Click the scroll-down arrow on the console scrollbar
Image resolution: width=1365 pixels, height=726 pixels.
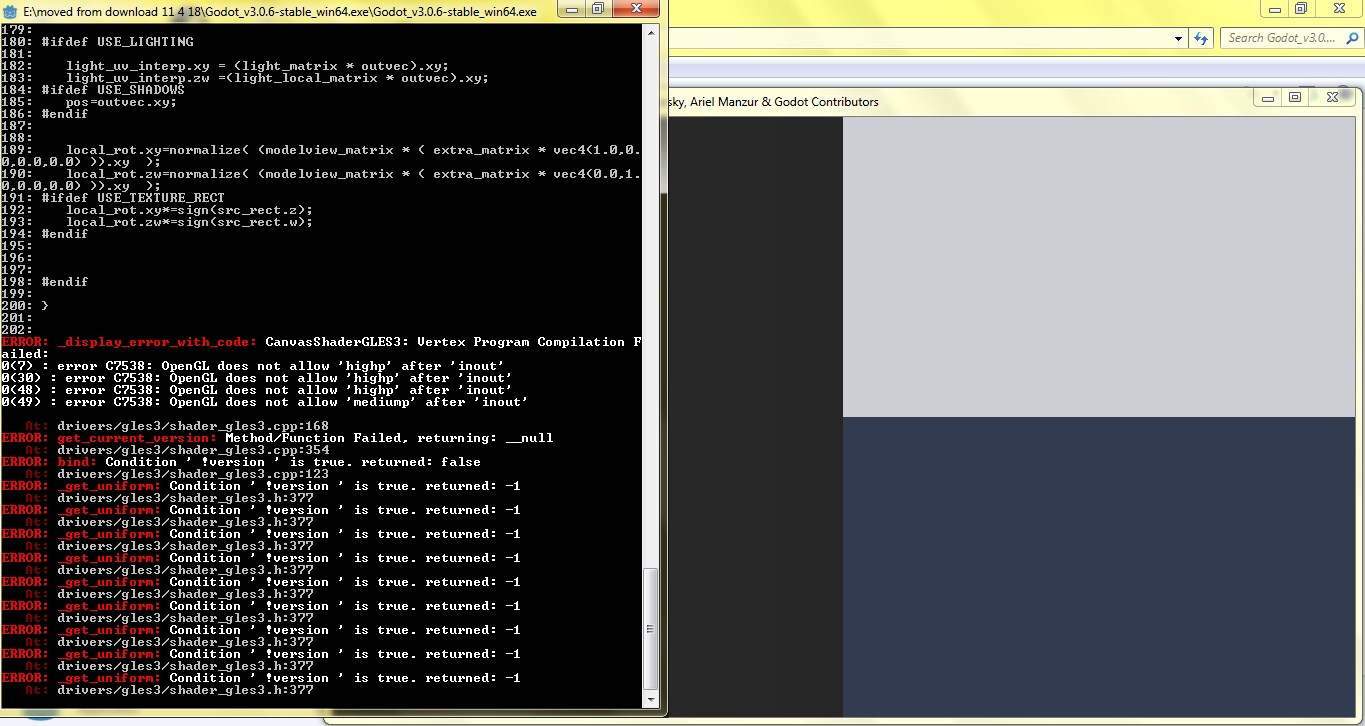(652, 700)
